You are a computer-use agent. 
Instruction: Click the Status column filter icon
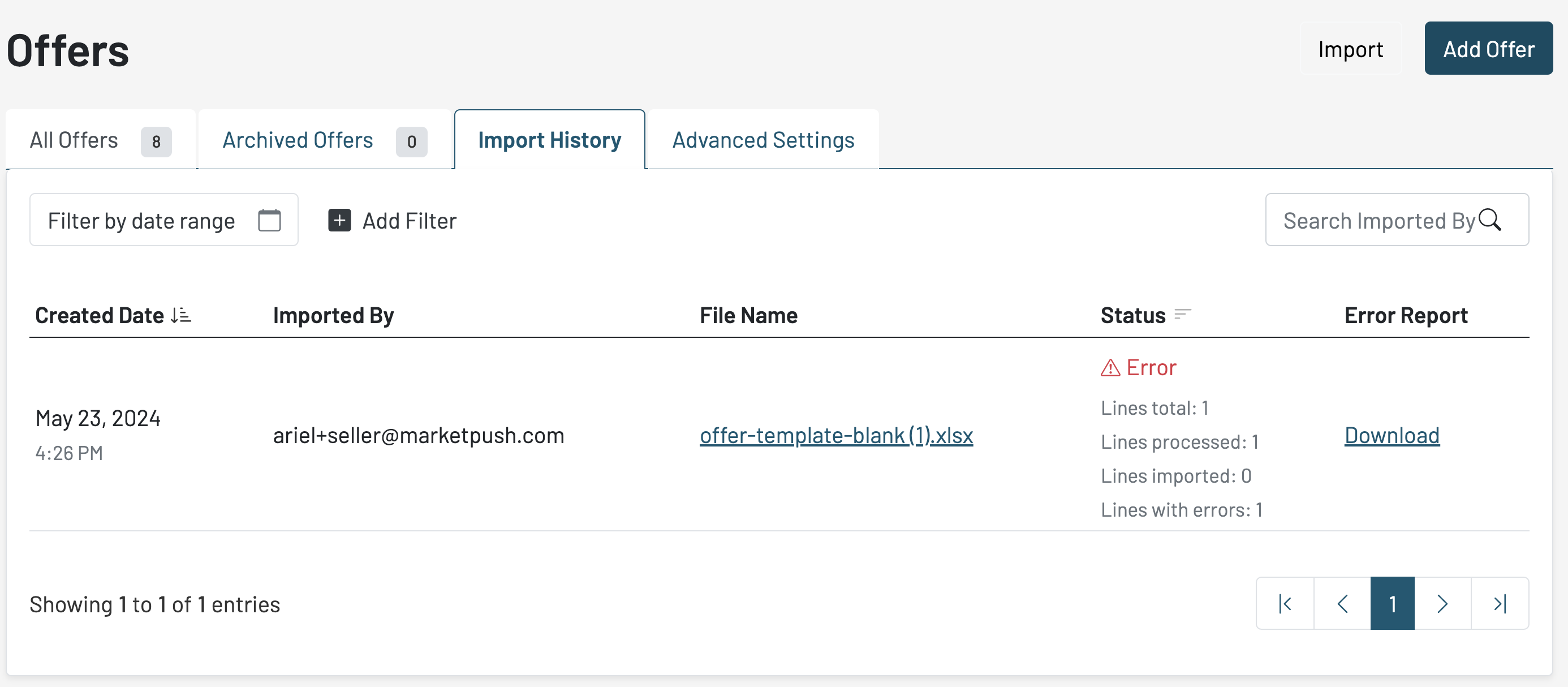[1182, 314]
